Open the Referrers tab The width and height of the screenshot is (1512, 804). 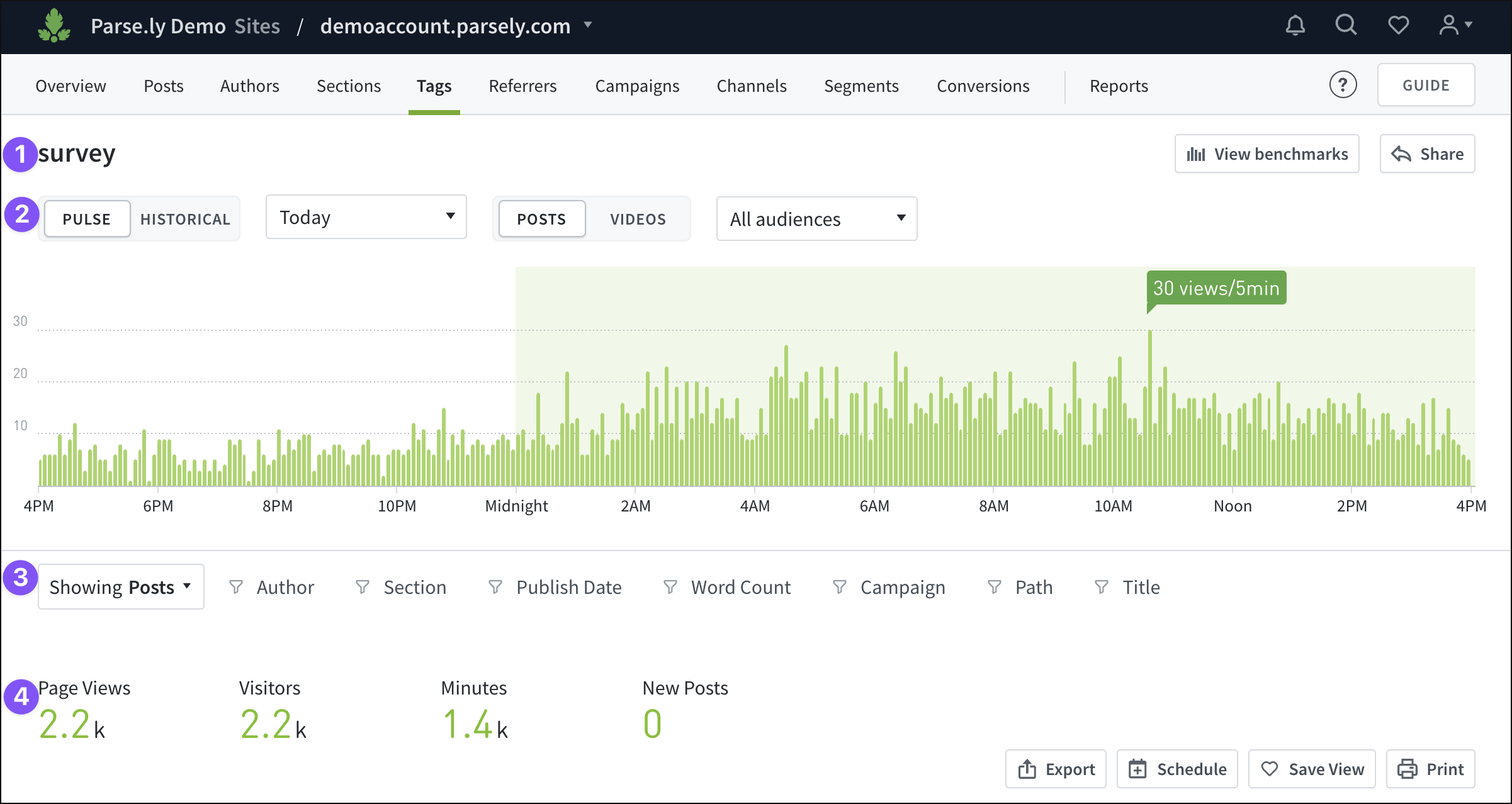coord(523,86)
